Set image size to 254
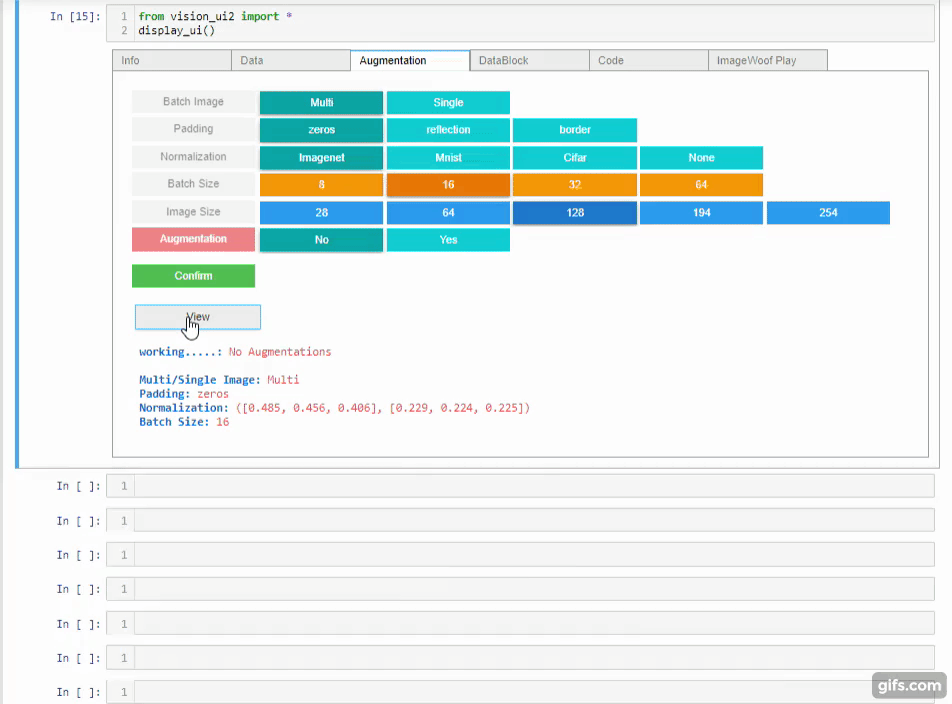 pos(828,213)
